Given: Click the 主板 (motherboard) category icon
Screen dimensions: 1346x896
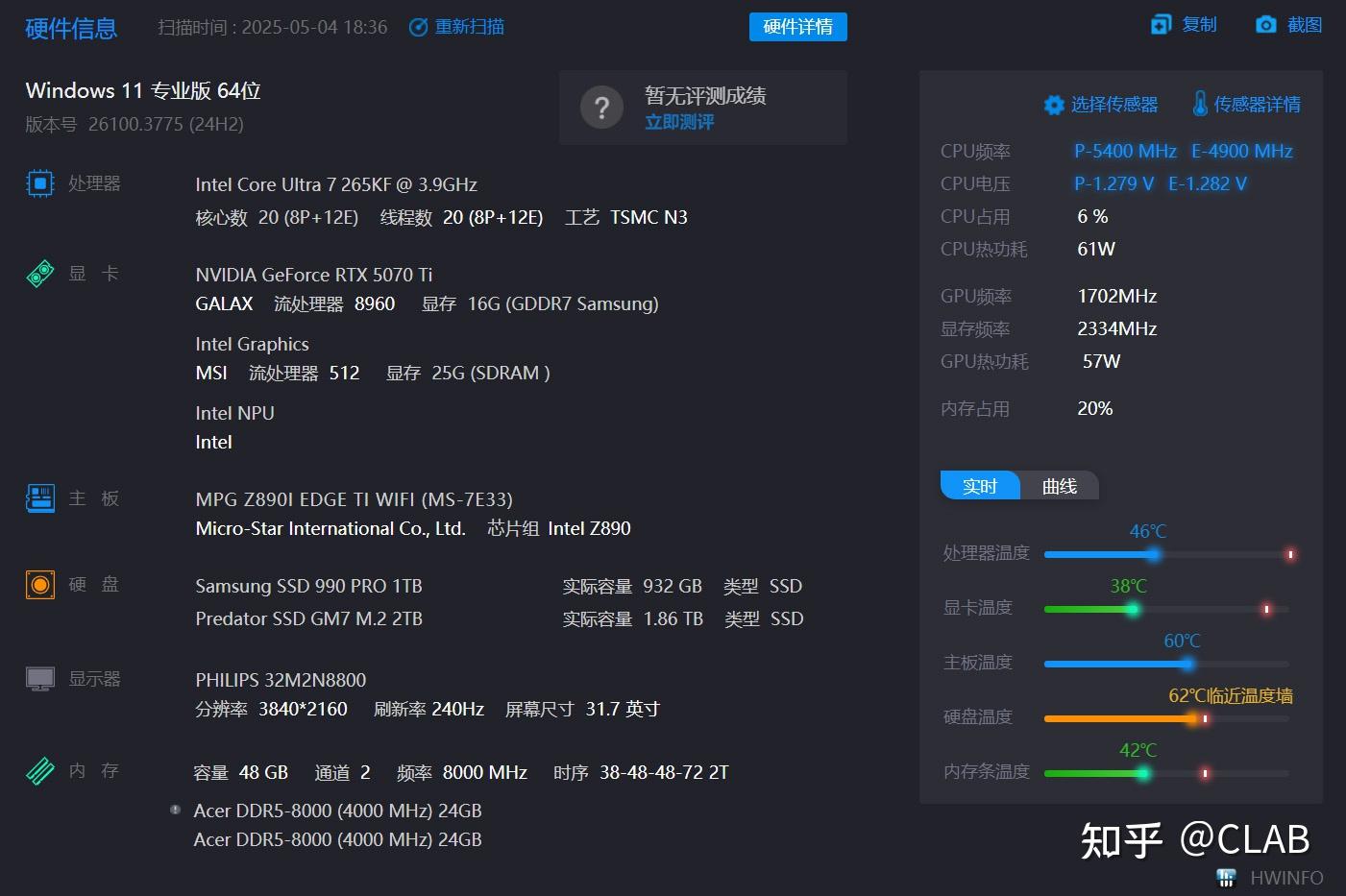Looking at the screenshot, I should point(39,497).
